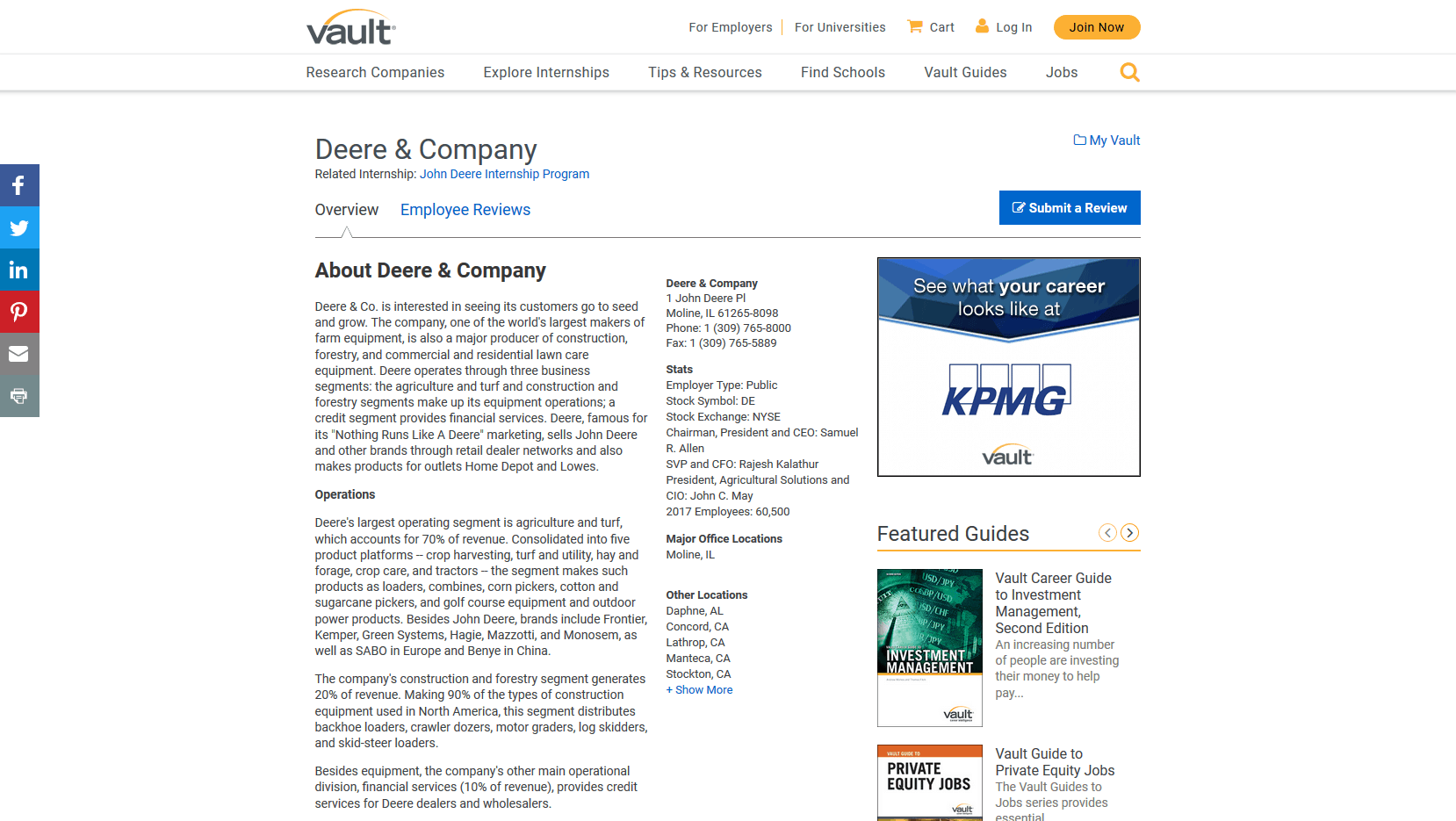Open Private Equity Jobs guide cover

click(930, 782)
